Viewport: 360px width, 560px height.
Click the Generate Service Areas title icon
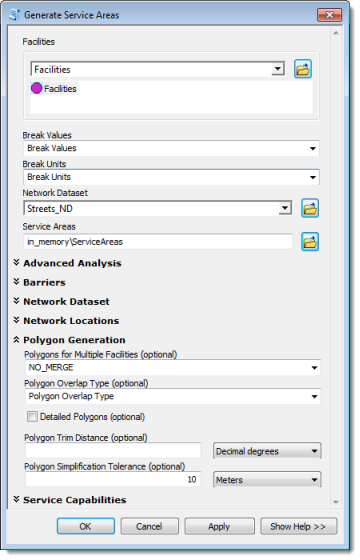click(15, 15)
